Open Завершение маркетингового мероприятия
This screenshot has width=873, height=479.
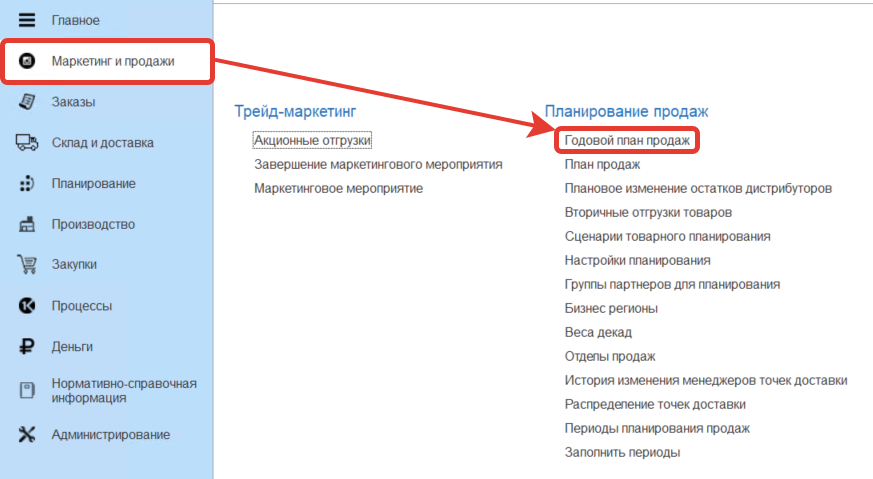(378, 164)
